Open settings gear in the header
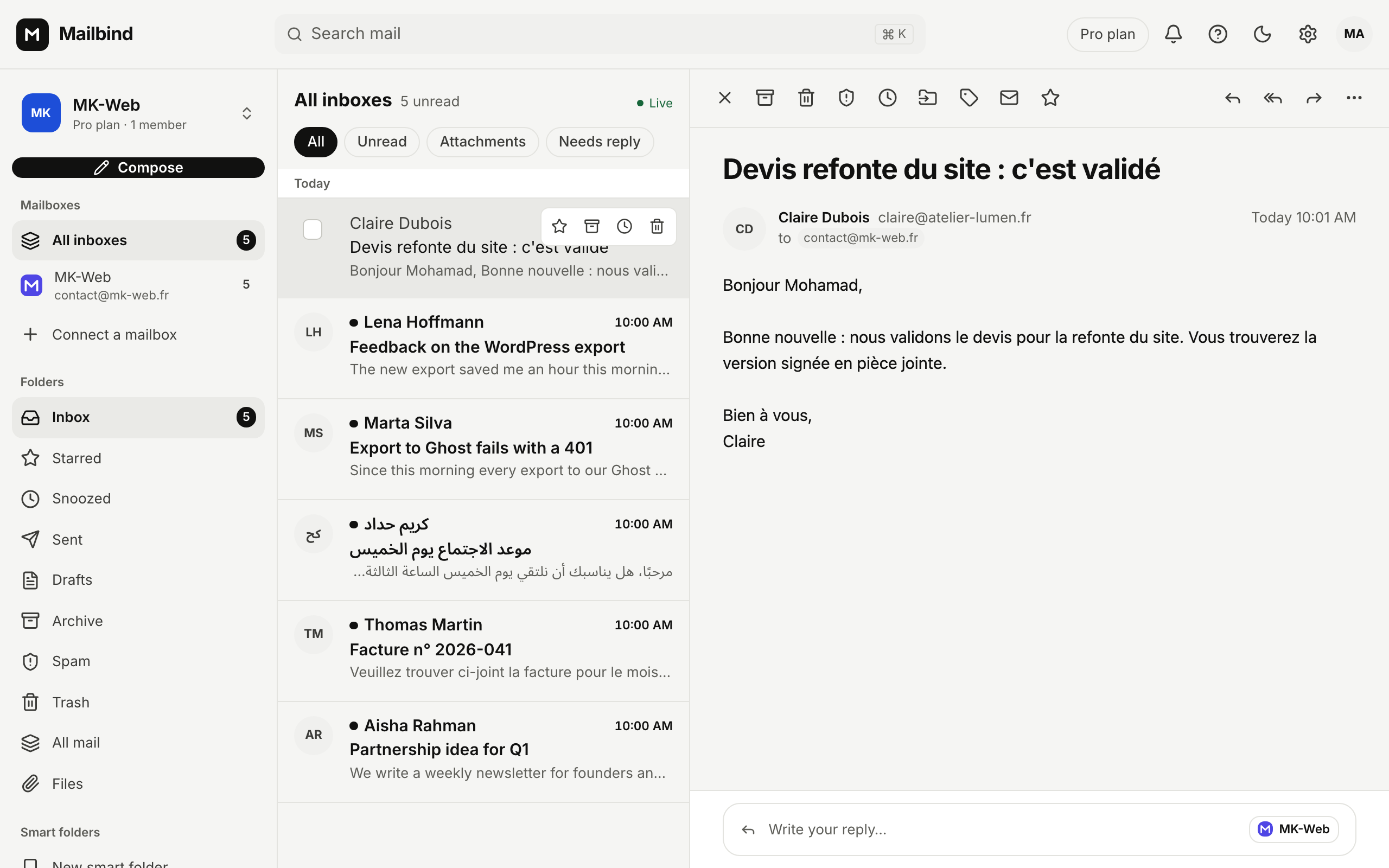 (1308, 34)
